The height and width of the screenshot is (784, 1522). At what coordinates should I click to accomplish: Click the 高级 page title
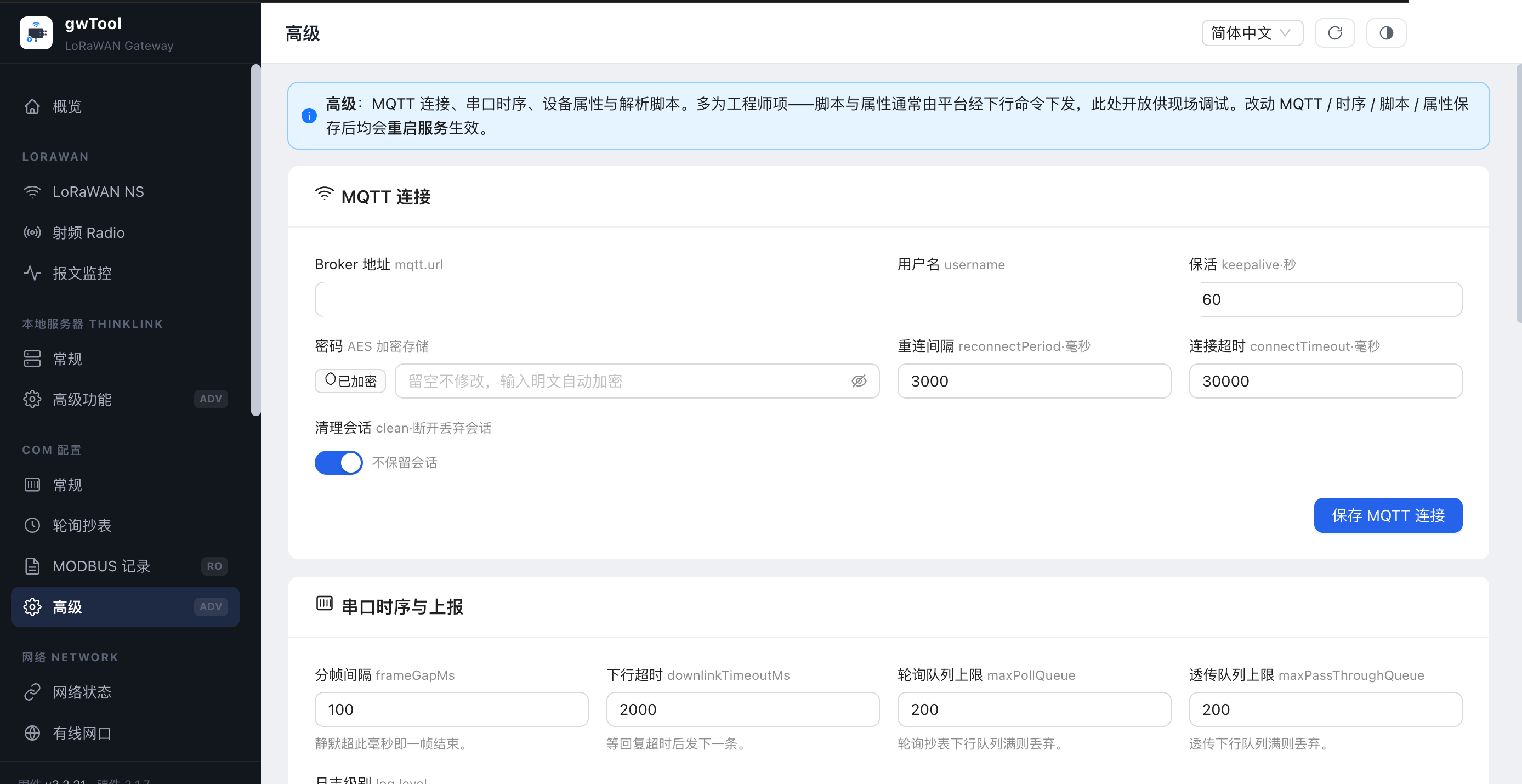pyautogui.click(x=303, y=33)
